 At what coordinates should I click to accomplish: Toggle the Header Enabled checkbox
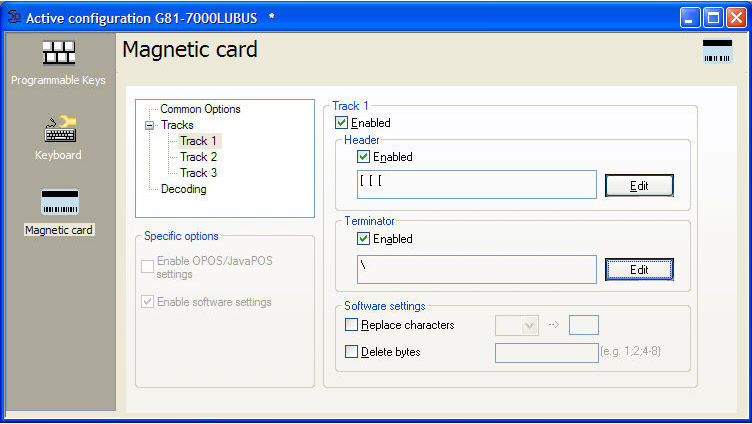(363, 157)
